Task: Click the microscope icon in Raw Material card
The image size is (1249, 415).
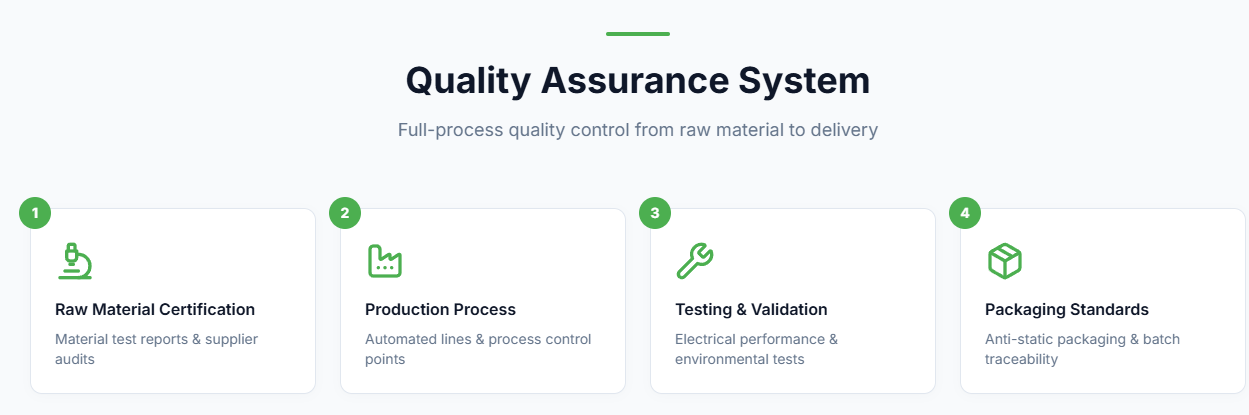Action: [x=75, y=261]
